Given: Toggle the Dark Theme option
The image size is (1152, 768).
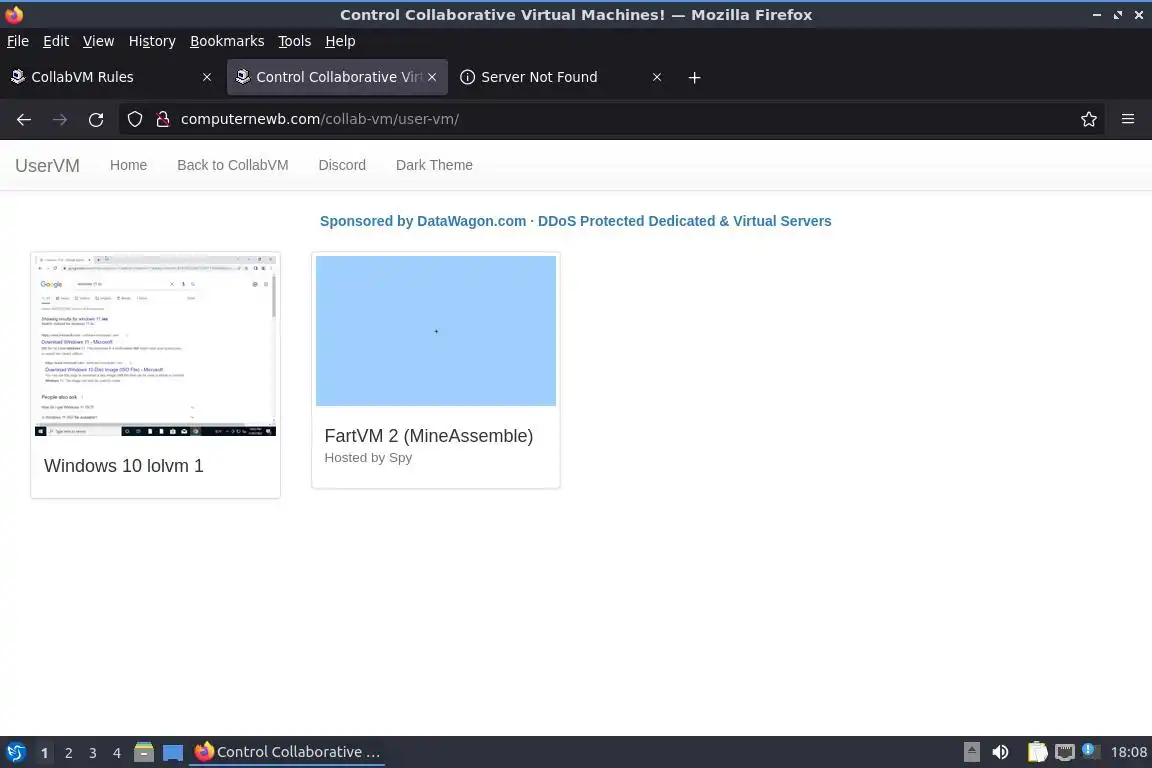Looking at the screenshot, I should [434, 165].
